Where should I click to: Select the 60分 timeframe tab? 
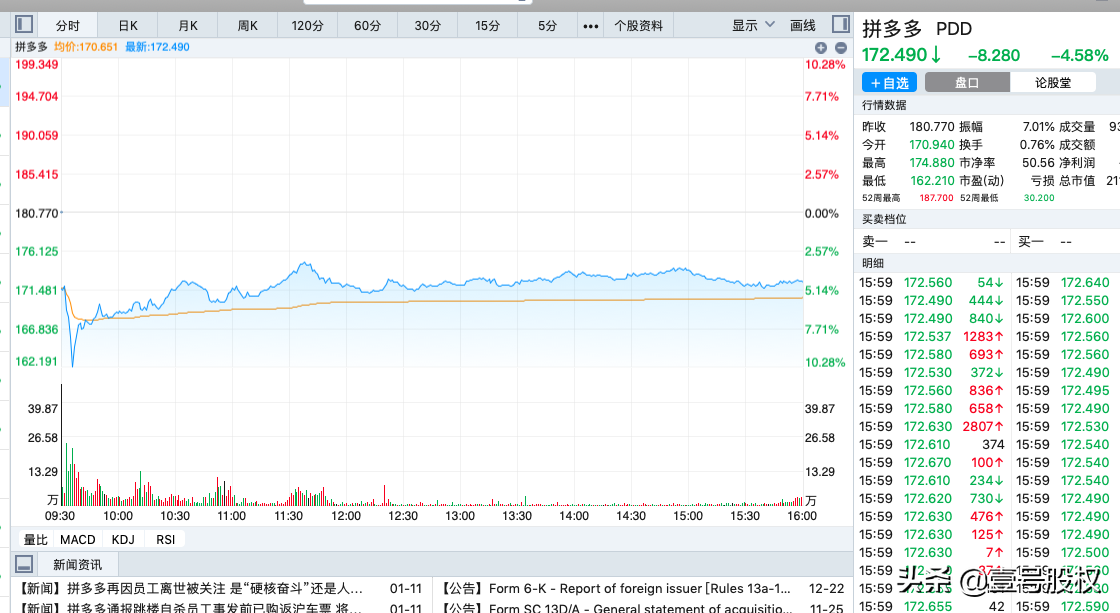click(x=367, y=26)
